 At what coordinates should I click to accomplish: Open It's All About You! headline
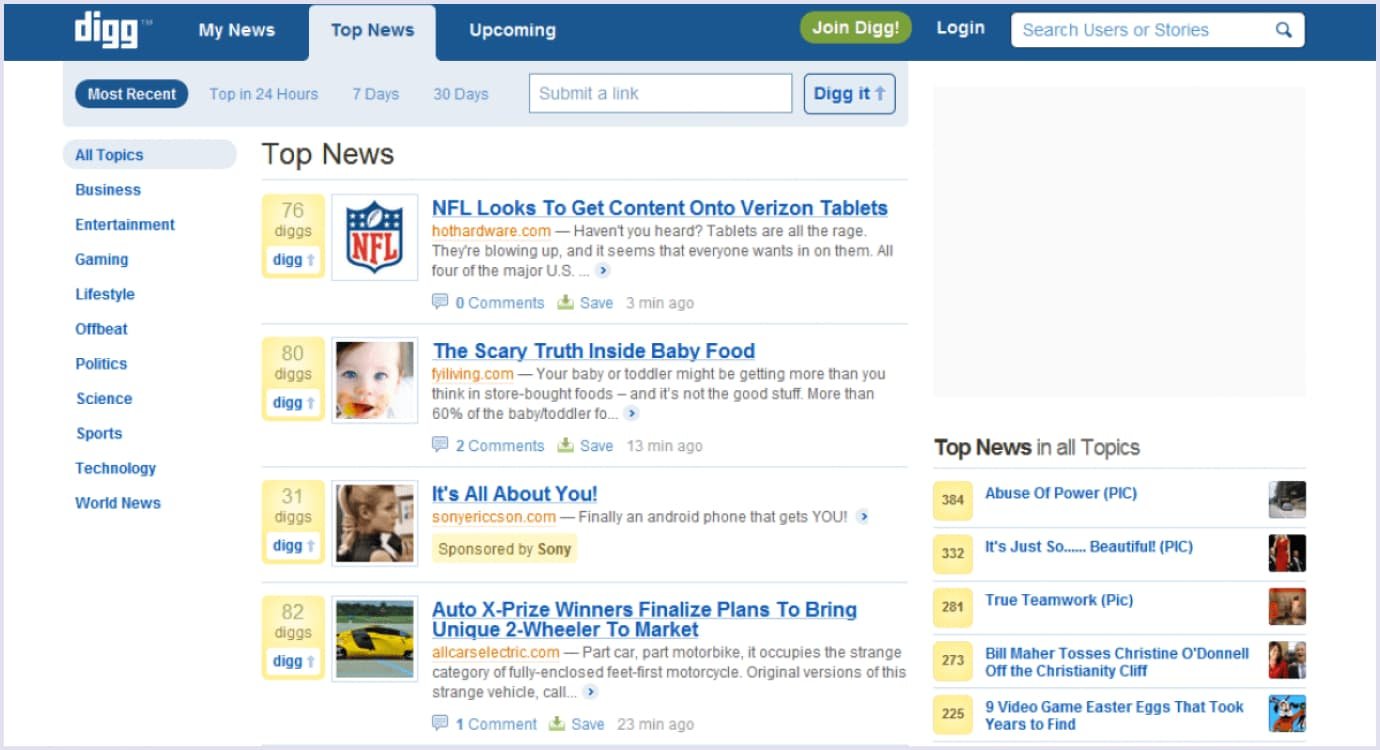[514, 494]
